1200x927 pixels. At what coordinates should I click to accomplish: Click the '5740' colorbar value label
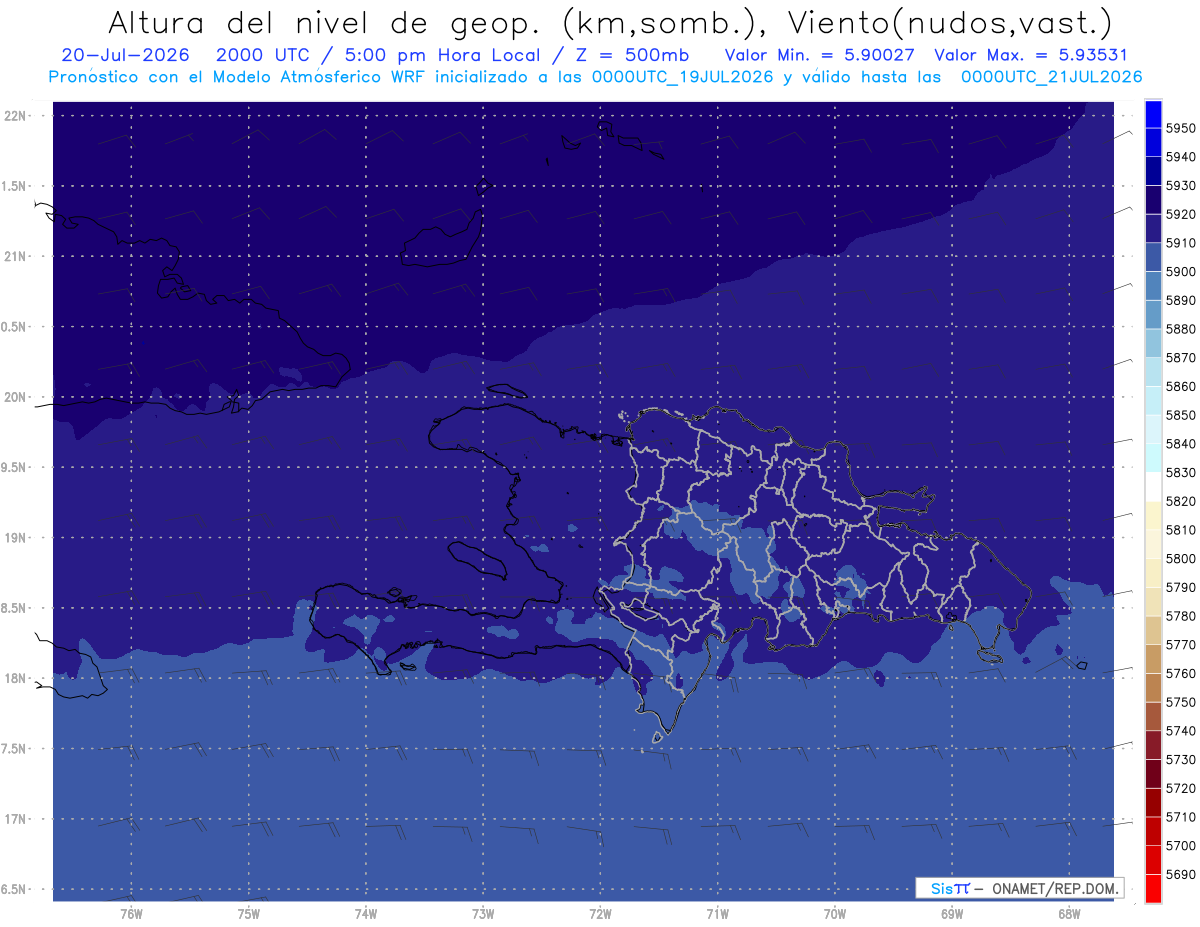coord(1181,731)
